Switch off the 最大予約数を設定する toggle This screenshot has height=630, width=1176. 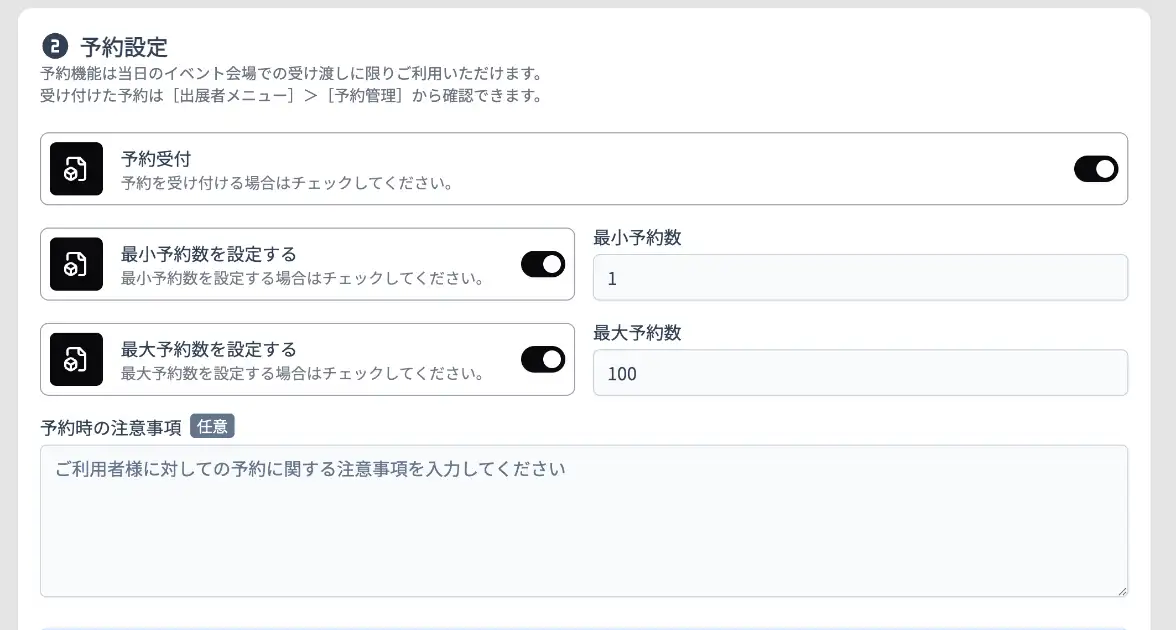(x=543, y=359)
